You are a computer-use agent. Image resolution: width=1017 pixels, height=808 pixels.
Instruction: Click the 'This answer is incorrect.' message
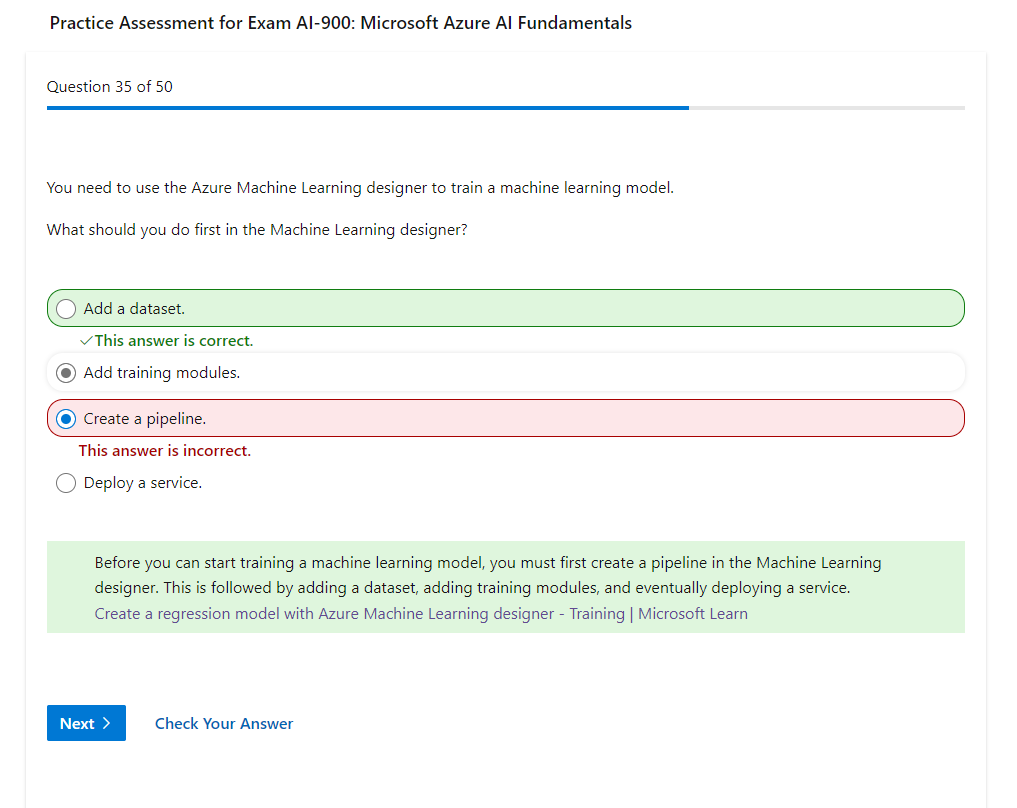[165, 451]
